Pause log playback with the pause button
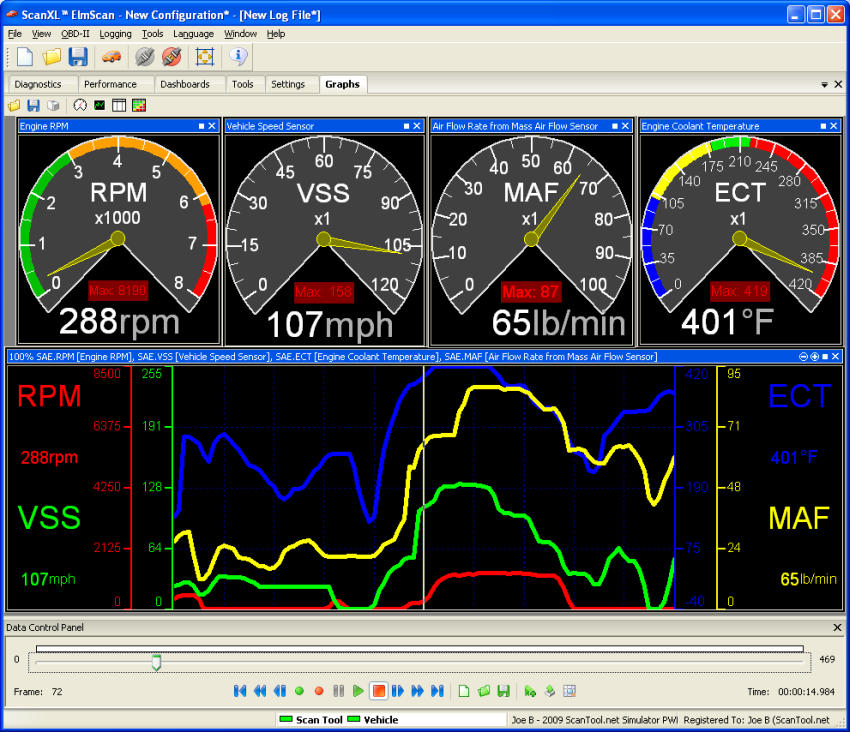This screenshot has height=732, width=850. tap(338, 690)
